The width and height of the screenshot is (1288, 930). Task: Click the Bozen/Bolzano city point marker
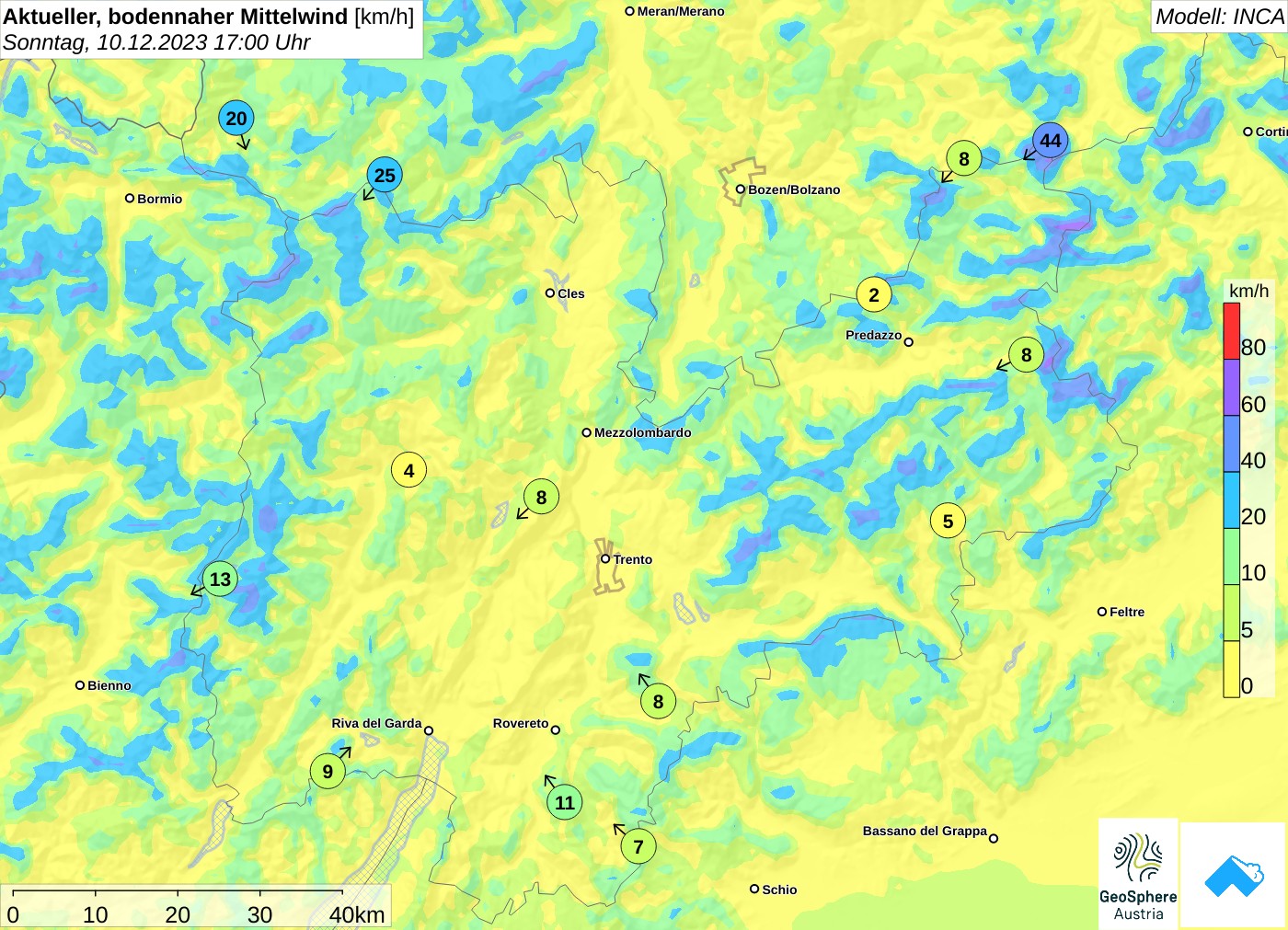(x=740, y=189)
